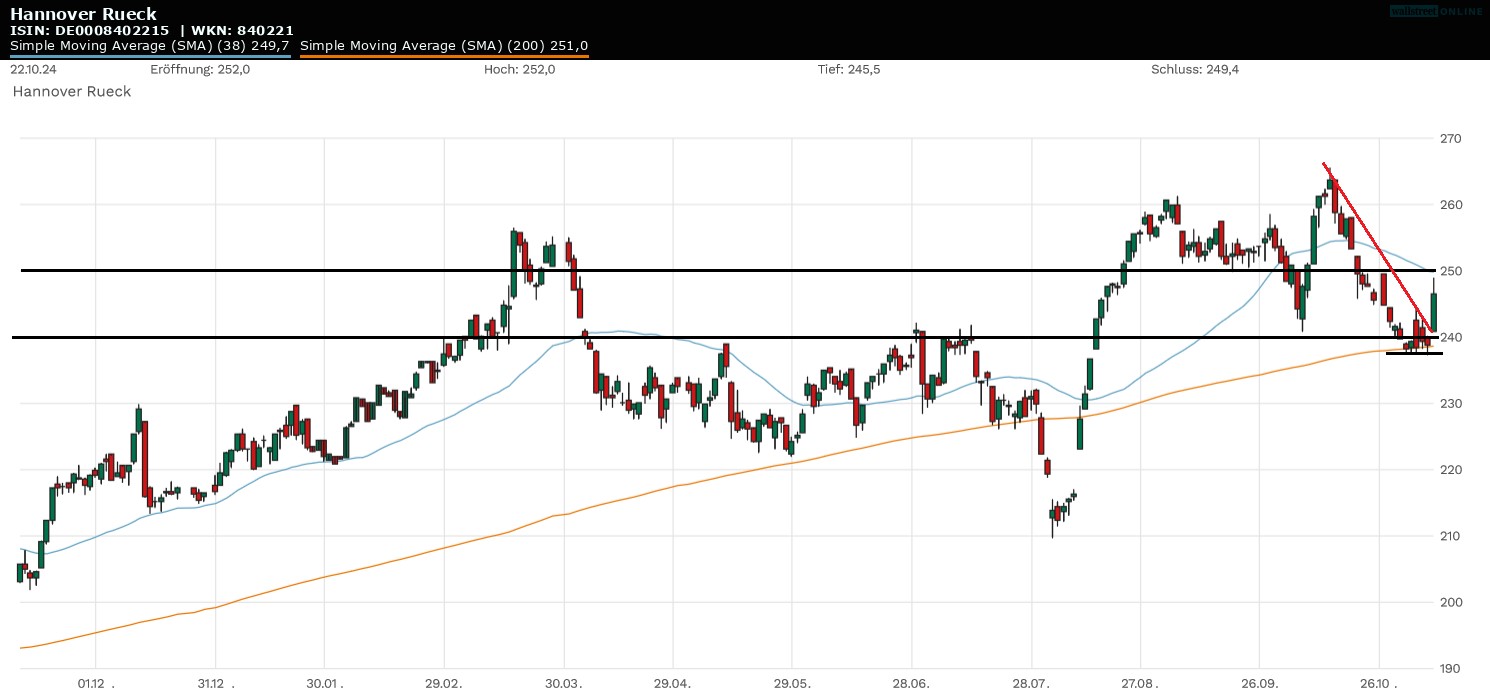
Task: Click the WKN 840221 text
Action: [243, 31]
